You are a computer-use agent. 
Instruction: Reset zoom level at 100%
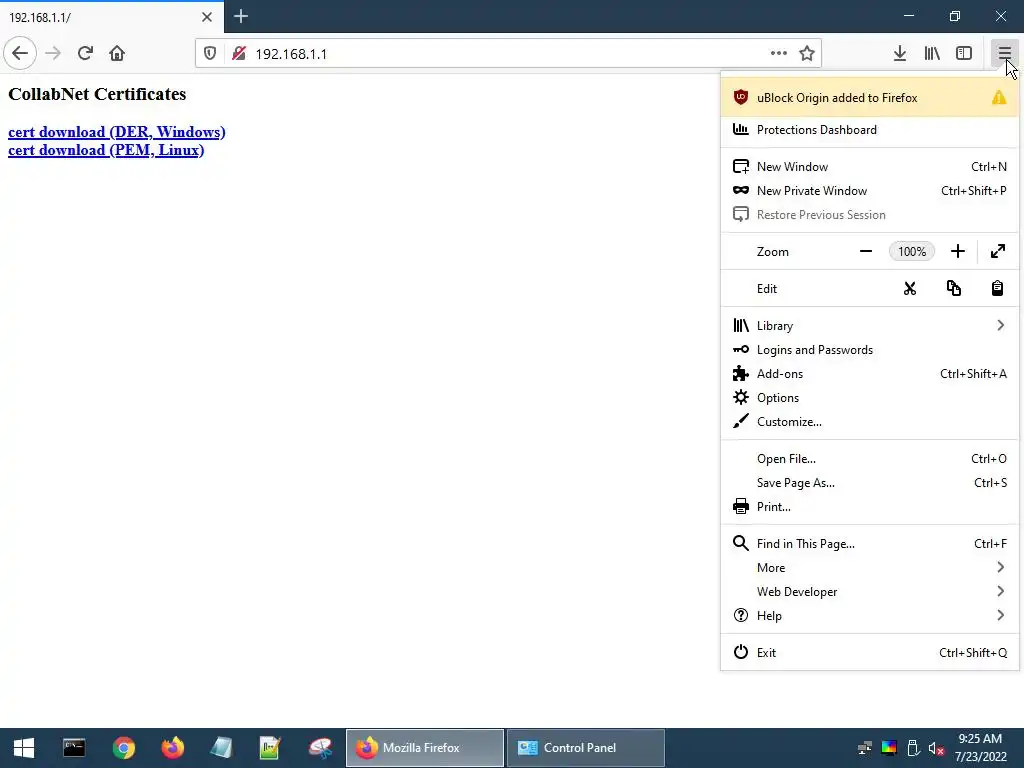[x=912, y=251]
